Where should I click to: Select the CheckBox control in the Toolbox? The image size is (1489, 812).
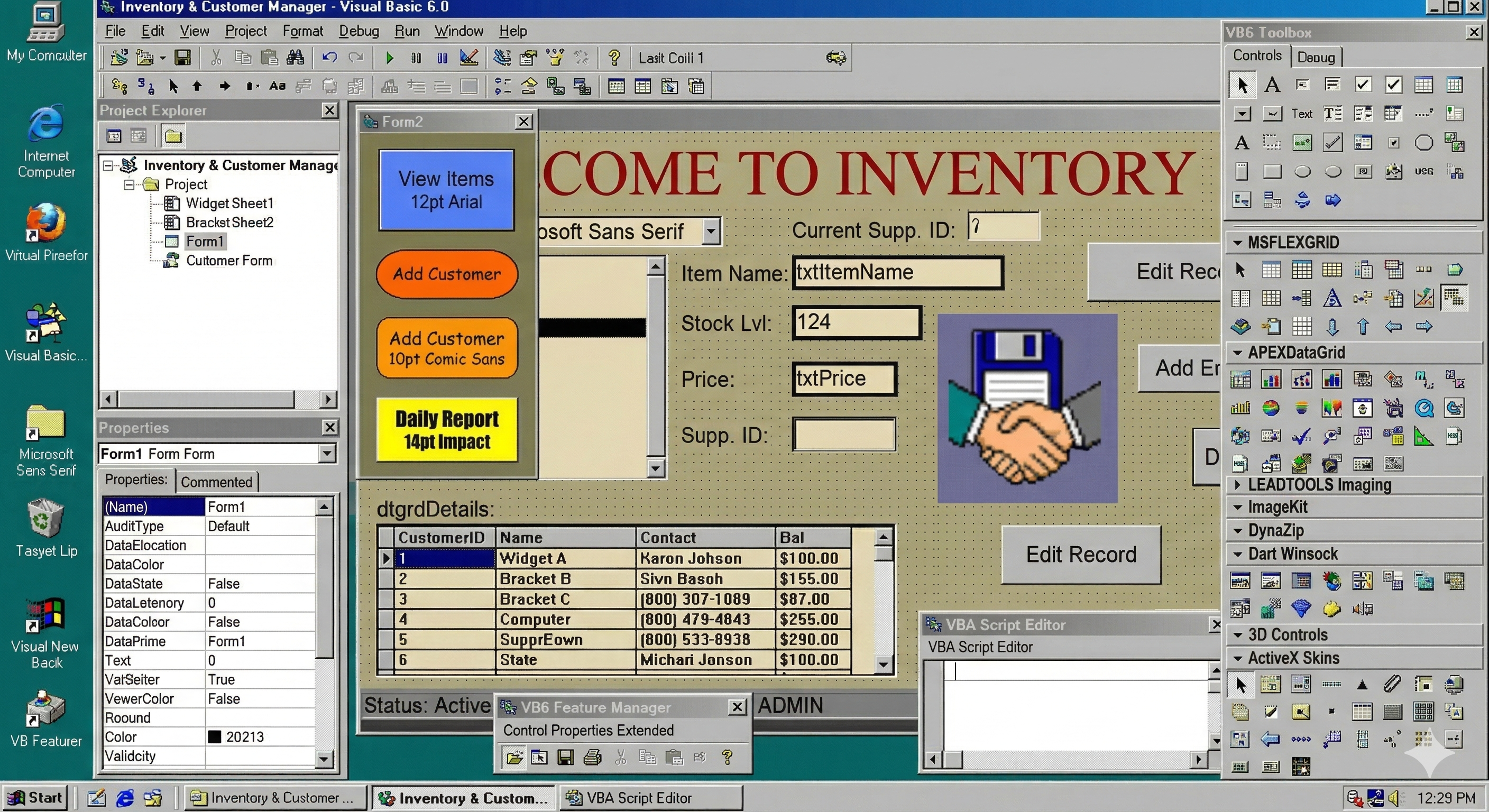point(1363,85)
